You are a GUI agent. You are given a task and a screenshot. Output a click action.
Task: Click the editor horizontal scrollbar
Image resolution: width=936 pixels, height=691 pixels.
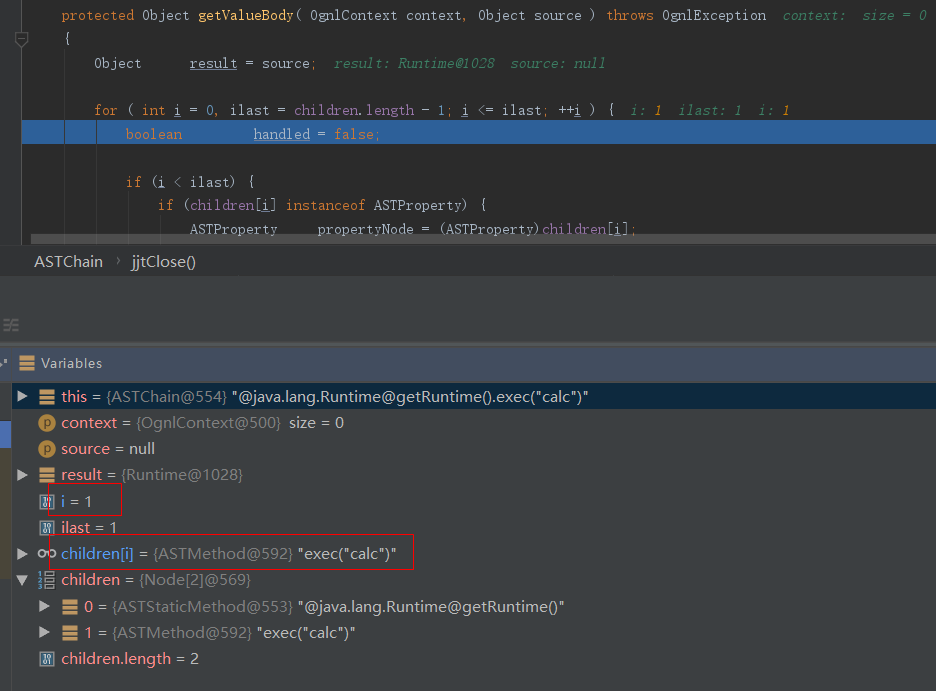[480, 240]
